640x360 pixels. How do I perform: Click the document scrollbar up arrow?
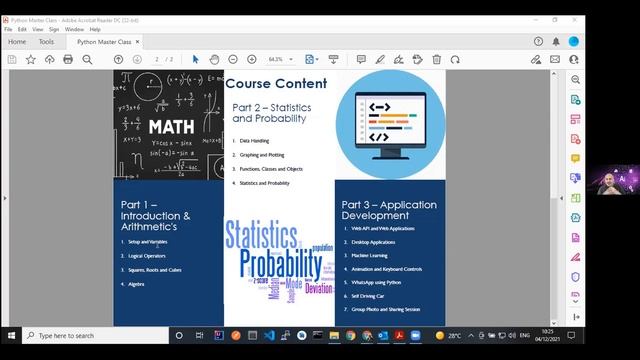tap(554, 74)
